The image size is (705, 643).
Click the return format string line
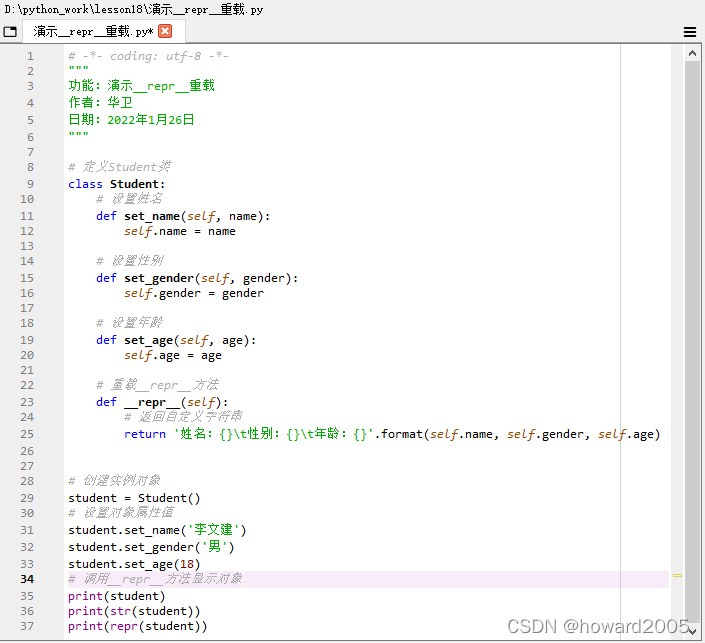coord(392,434)
